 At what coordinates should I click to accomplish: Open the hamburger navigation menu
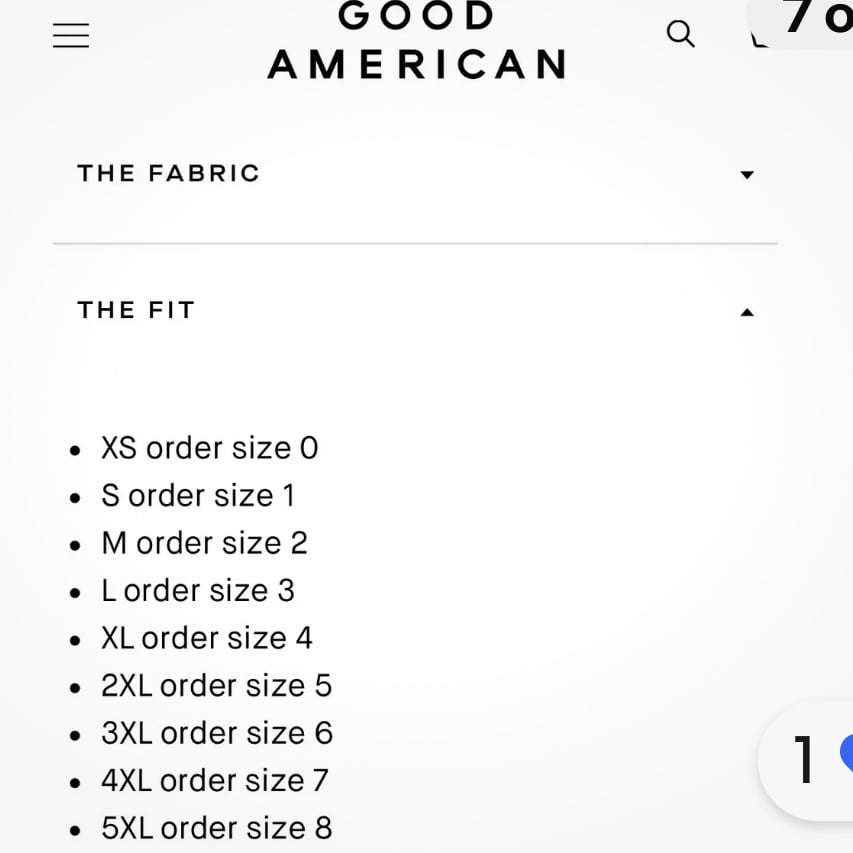pyautogui.click(x=71, y=35)
